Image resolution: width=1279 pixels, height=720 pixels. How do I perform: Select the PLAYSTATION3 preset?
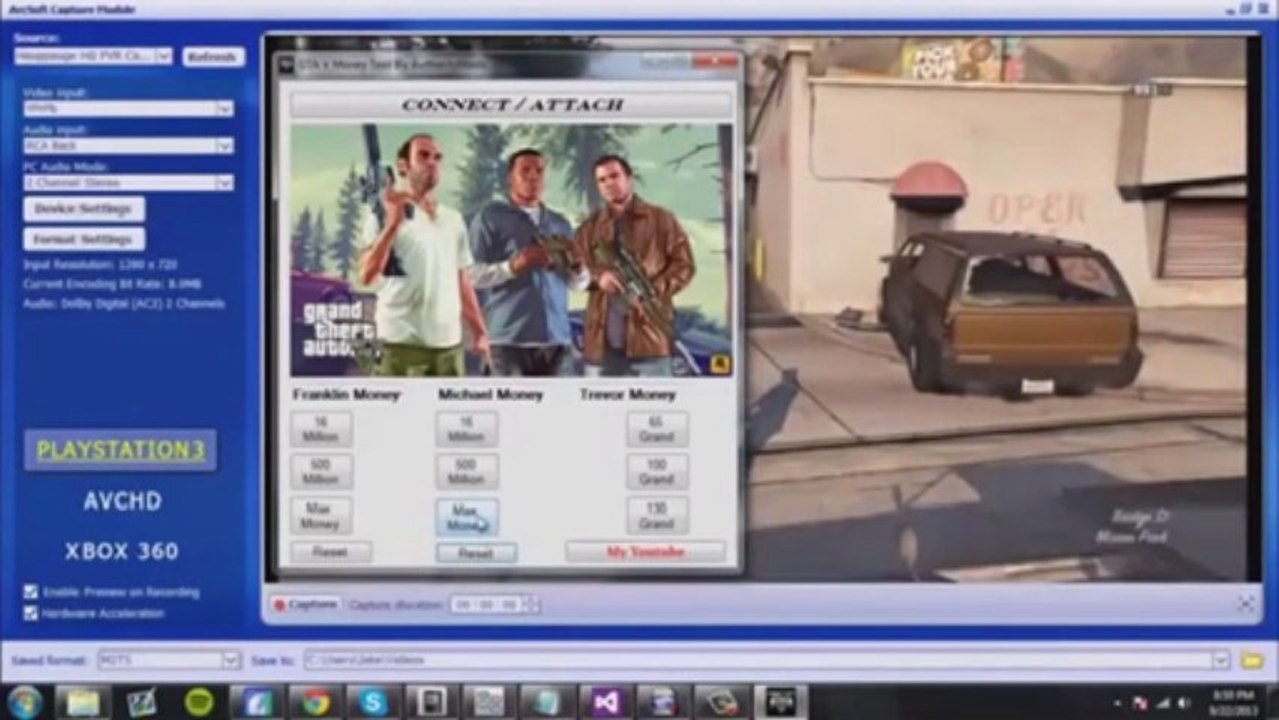[x=121, y=450]
